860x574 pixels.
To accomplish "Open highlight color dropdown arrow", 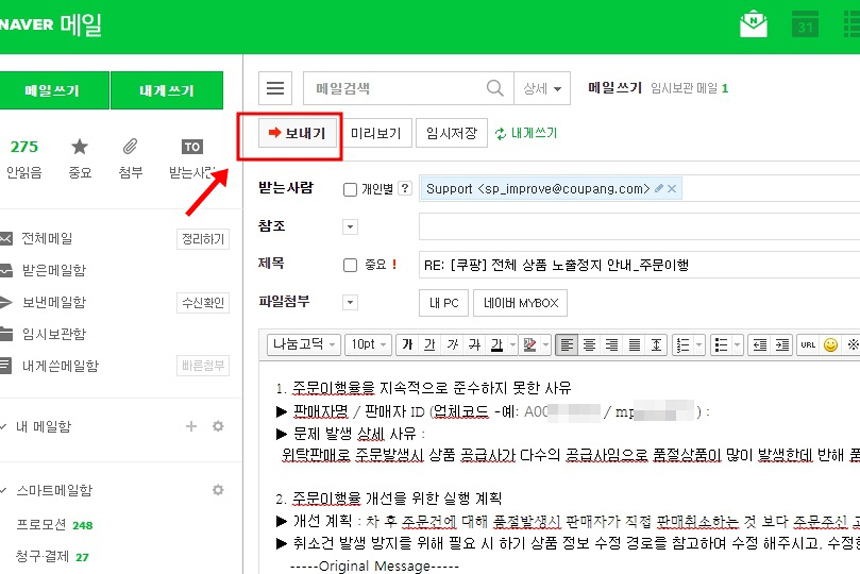I will coord(546,345).
